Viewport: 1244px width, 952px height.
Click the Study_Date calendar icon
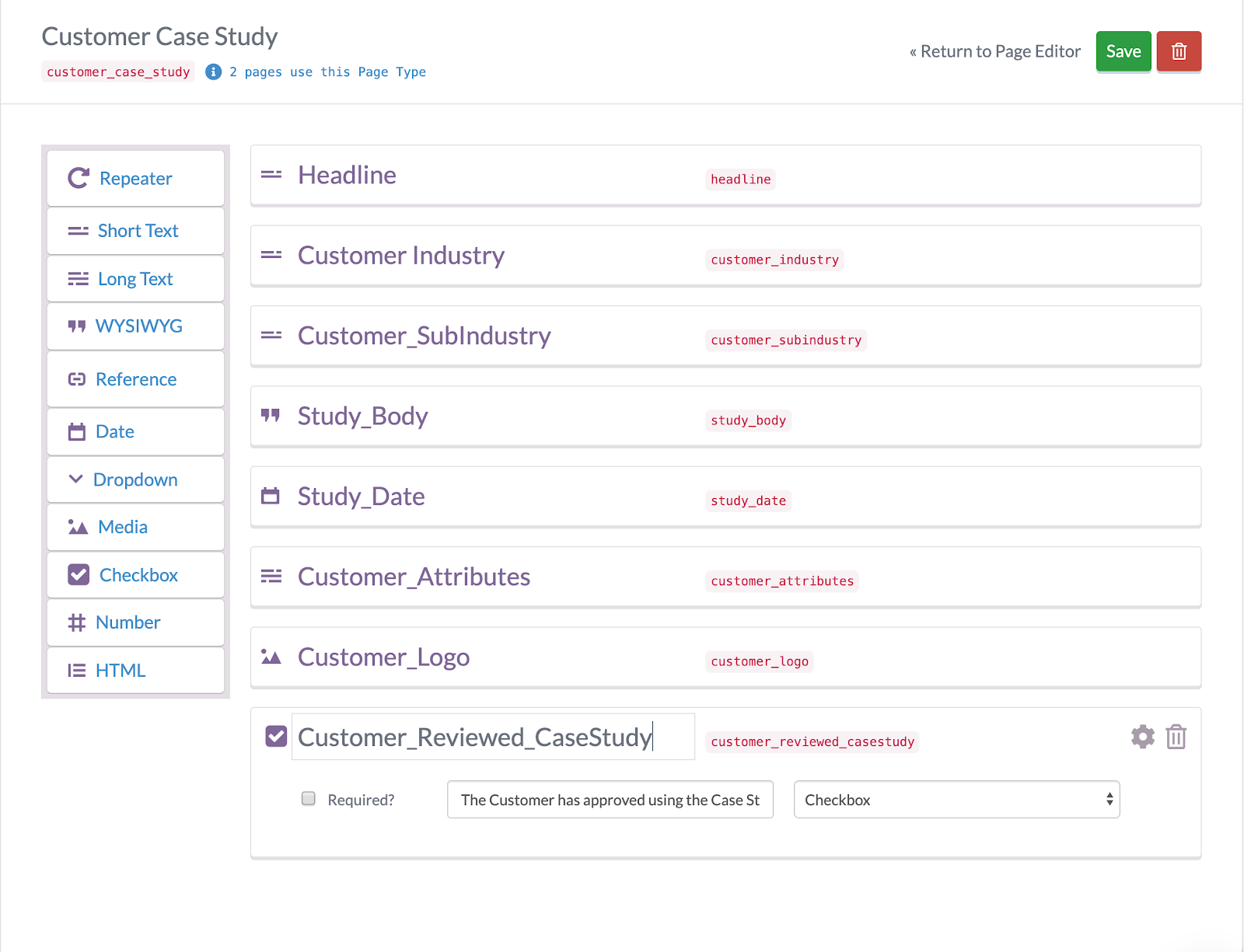point(271,496)
